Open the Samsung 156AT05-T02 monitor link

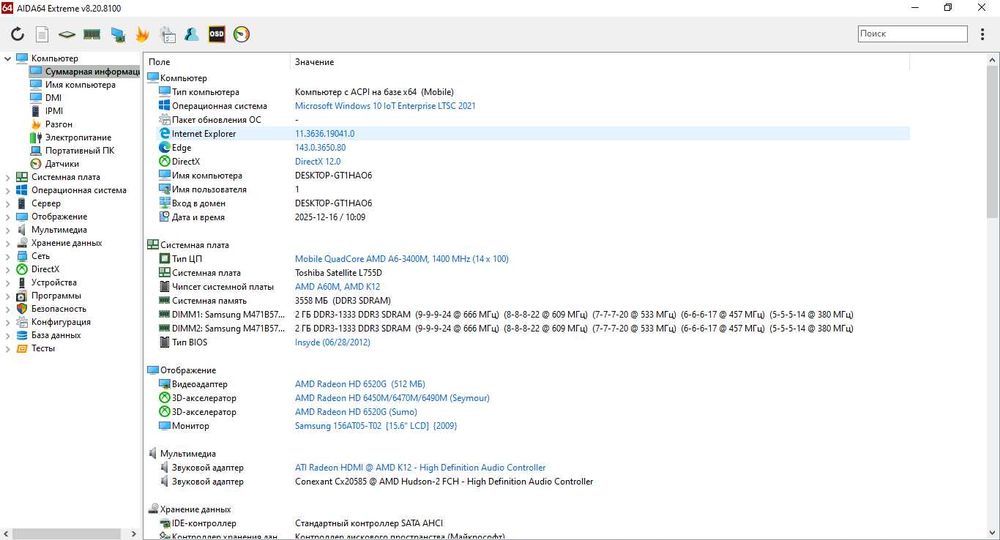tap(376, 426)
